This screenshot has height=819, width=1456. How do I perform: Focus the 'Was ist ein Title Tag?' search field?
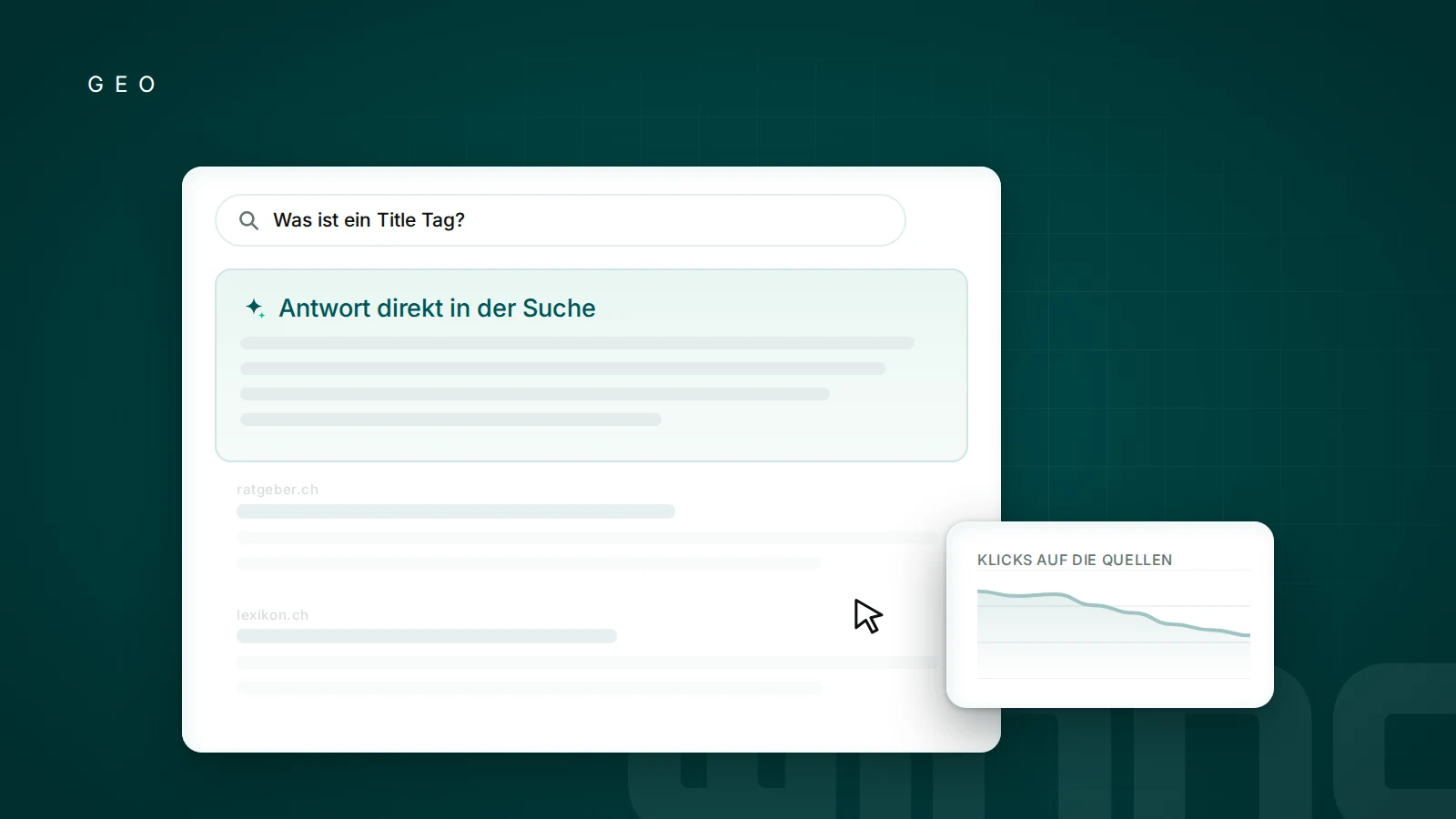tap(561, 220)
